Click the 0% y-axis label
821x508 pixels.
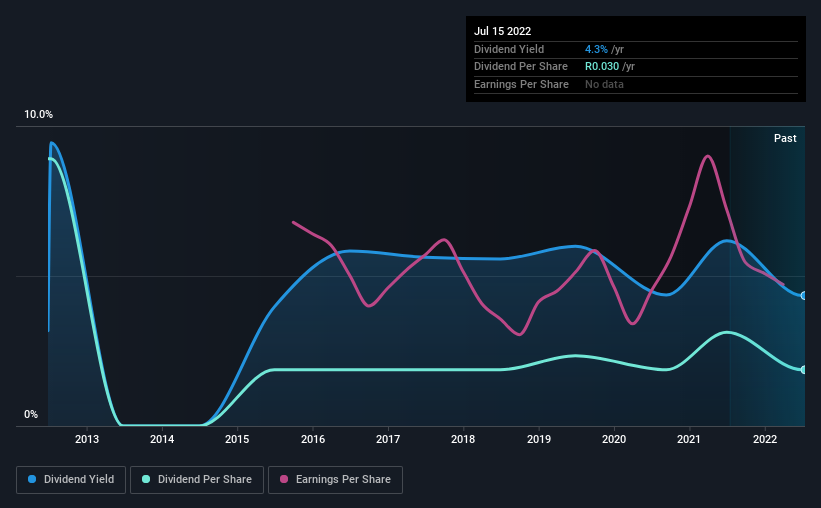[31, 414]
